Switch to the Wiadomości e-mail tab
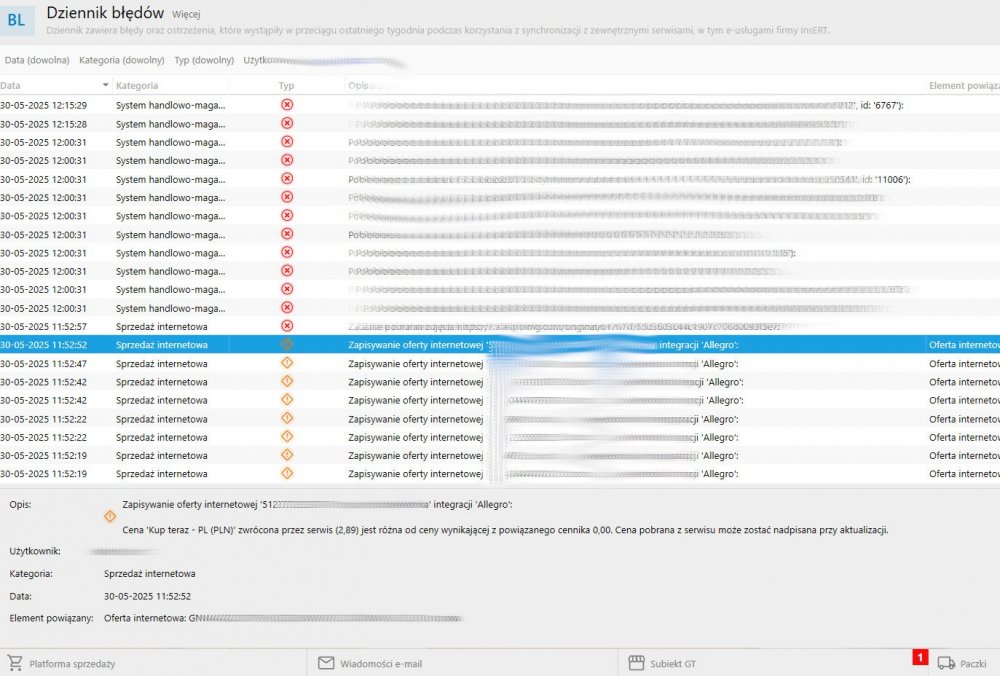This screenshot has height=676, width=1000. [380, 663]
